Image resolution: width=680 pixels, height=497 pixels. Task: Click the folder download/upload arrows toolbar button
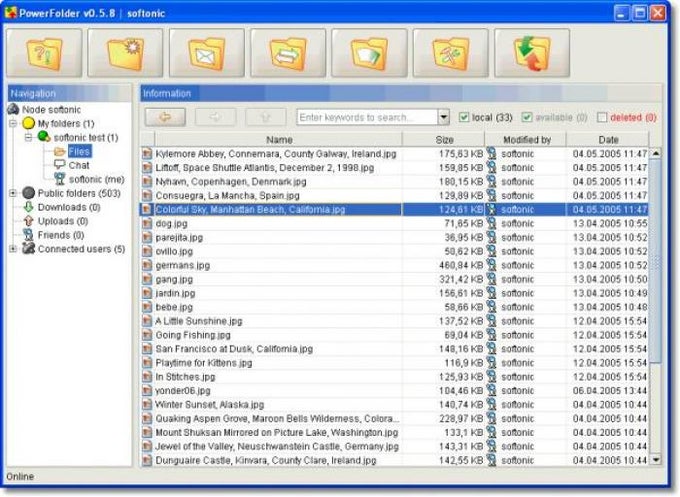[x=532, y=53]
